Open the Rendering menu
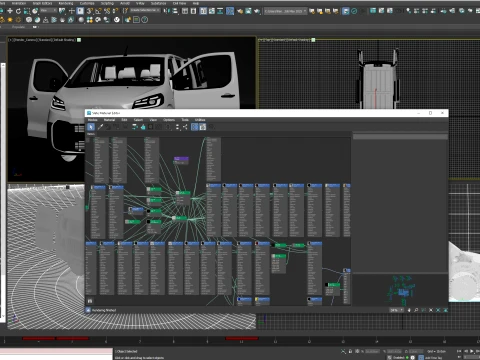The height and width of the screenshot is (360, 480). pyautogui.click(x=66, y=3)
